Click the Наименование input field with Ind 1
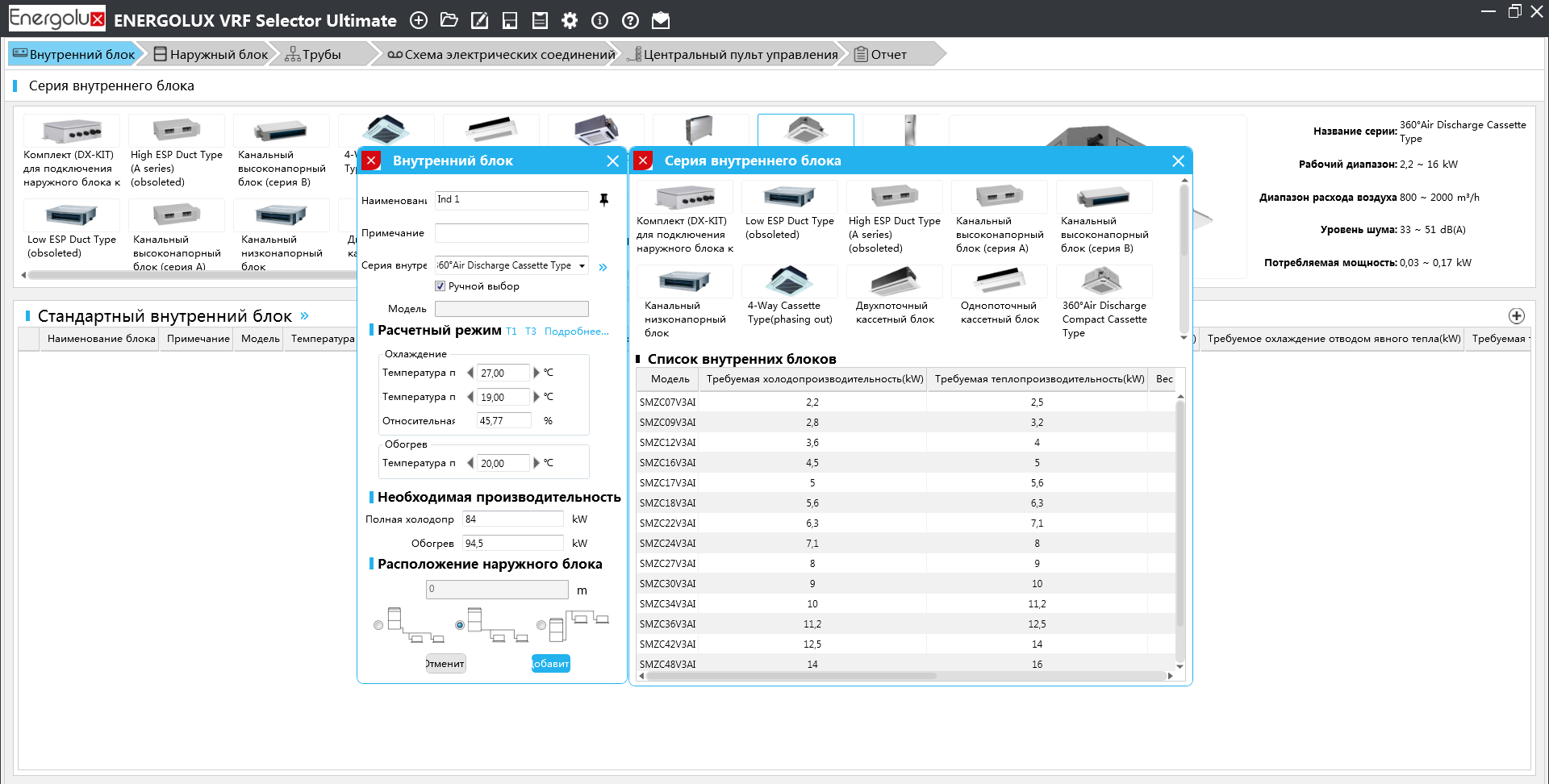 pos(511,200)
